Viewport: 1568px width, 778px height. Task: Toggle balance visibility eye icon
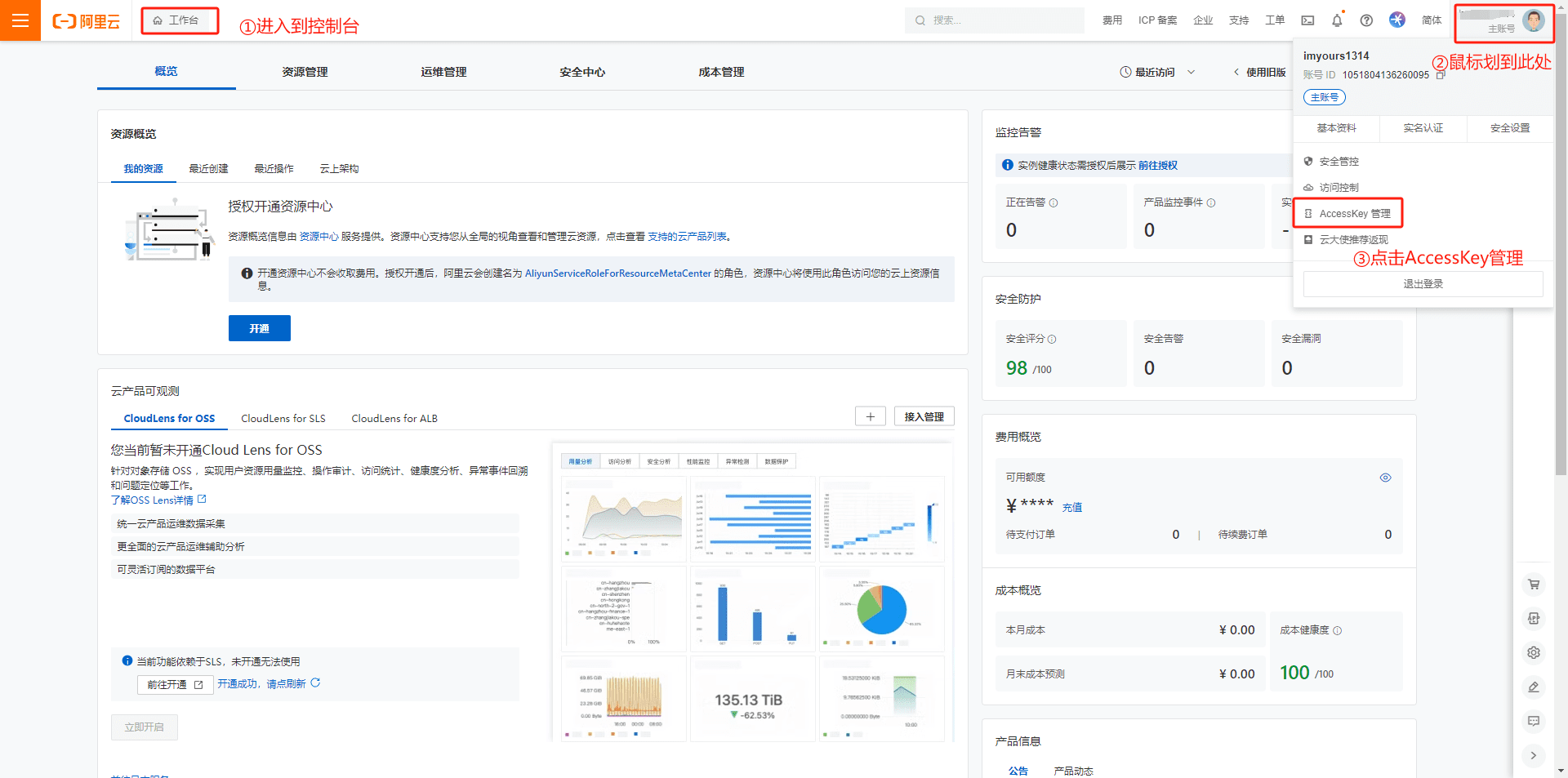click(1385, 478)
